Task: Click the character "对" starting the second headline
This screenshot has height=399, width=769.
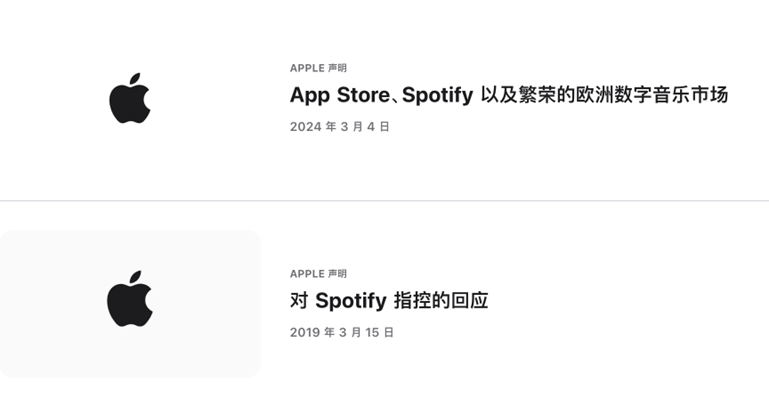Action: (x=299, y=300)
